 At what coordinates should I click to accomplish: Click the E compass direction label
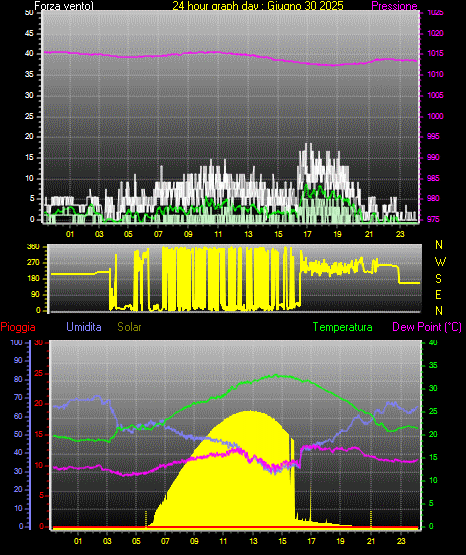(x=438, y=294)
